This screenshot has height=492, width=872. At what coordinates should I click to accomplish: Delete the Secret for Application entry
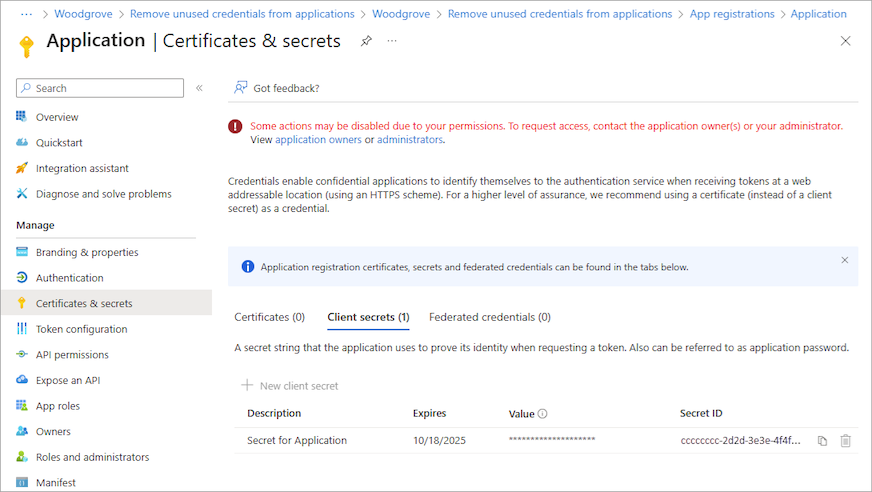tap(846, 441)
